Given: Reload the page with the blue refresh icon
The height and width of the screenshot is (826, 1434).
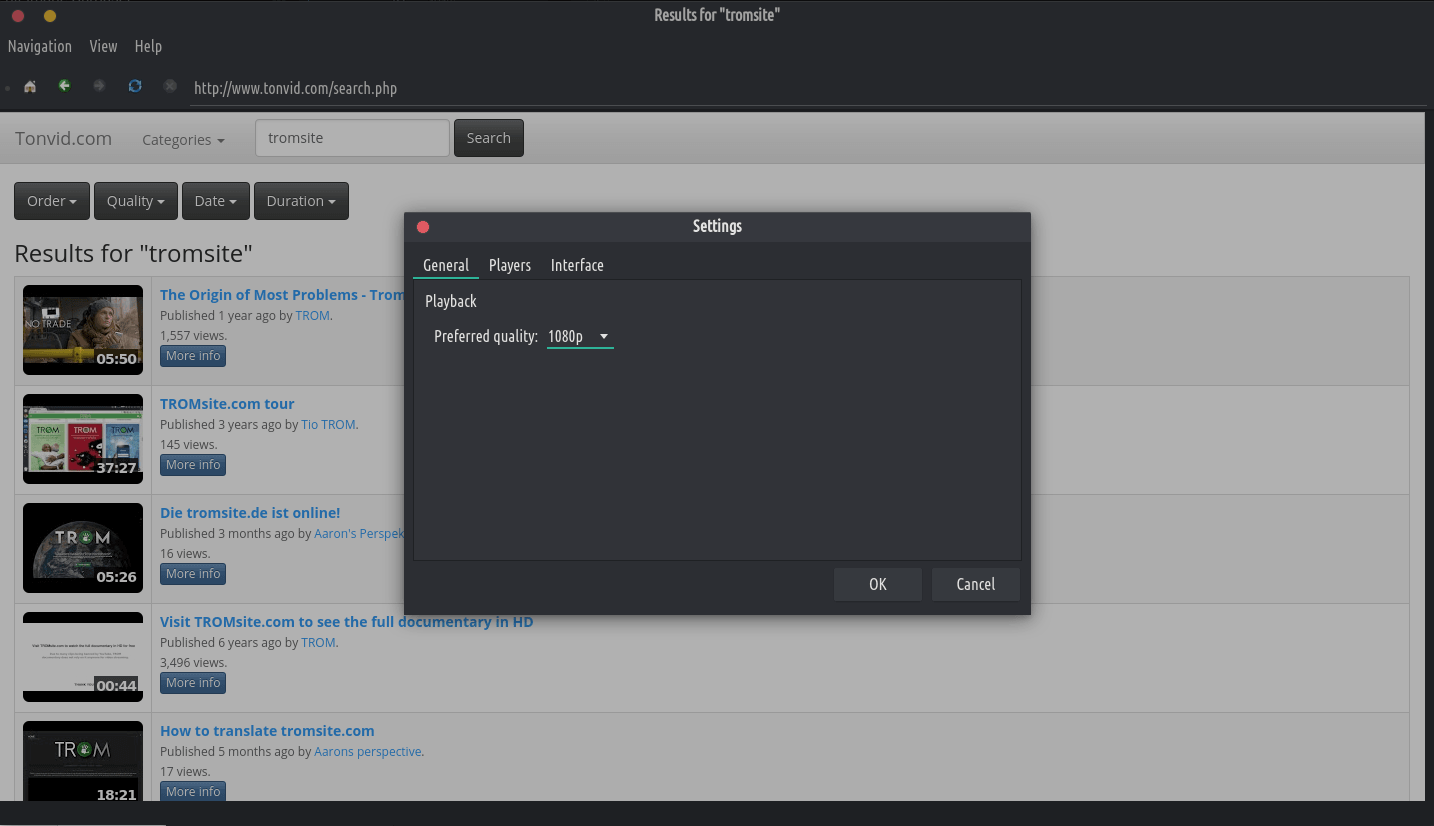Looking at the screenshot, I should [135, 86].
